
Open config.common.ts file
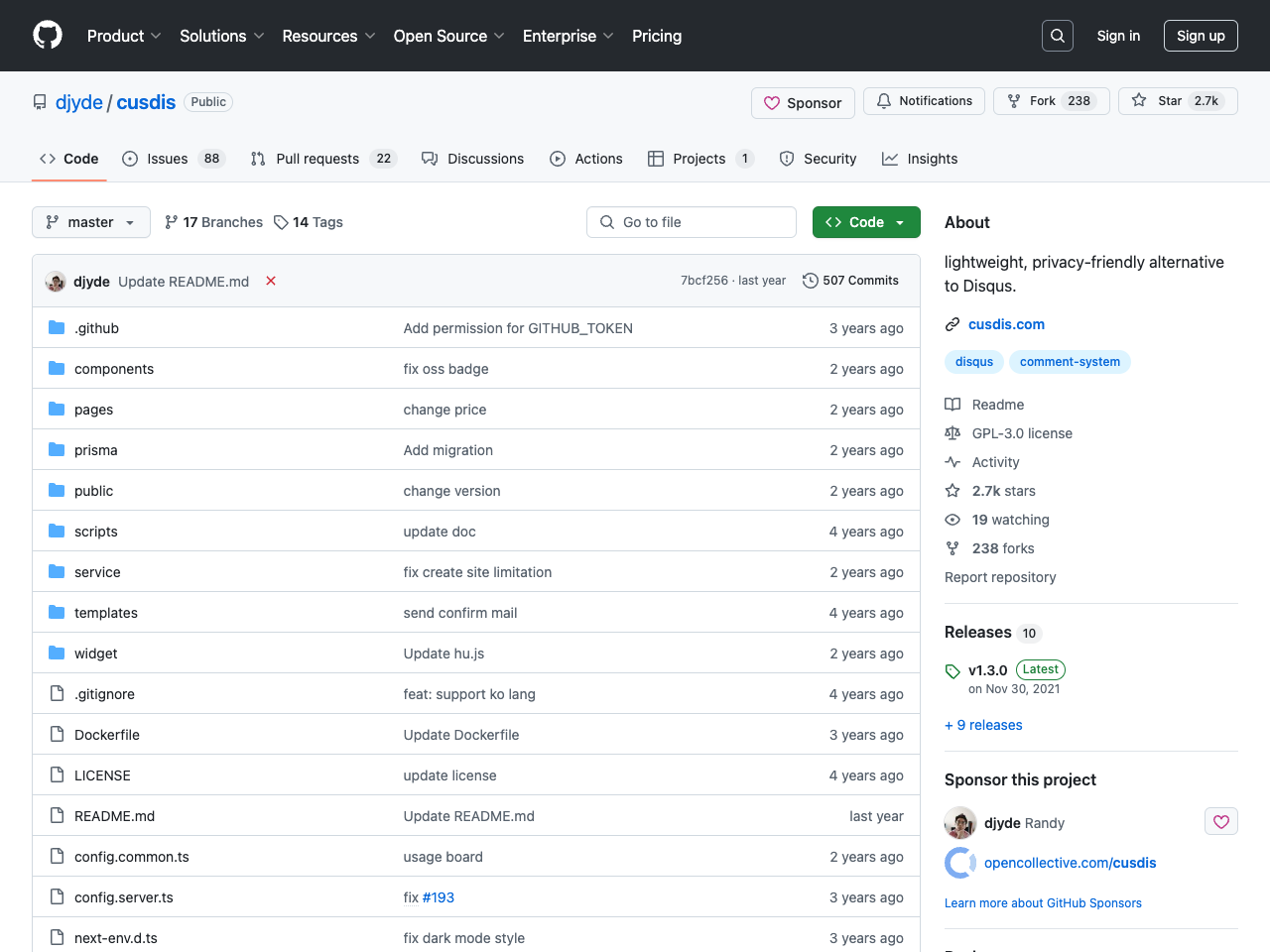tap(132, 857)
